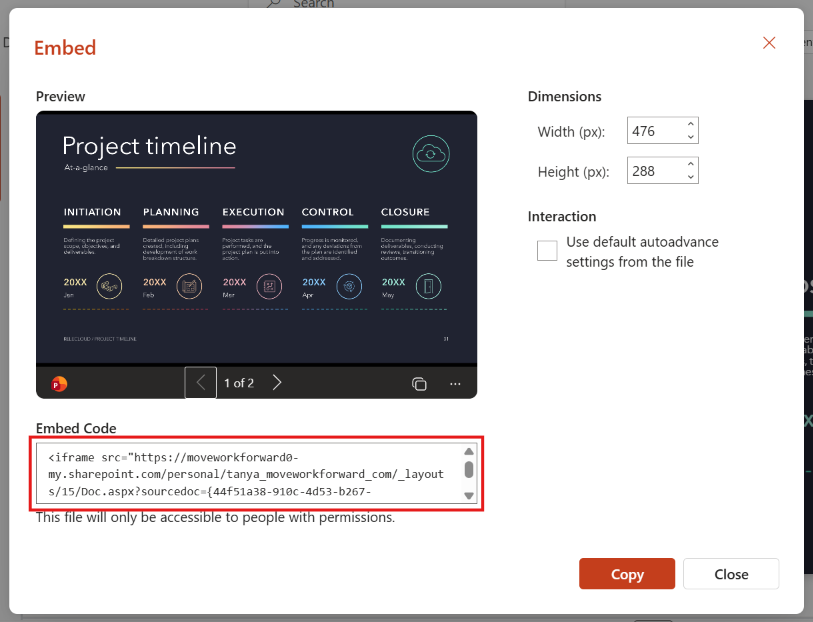Close the Embed dialog with the X icon
The image size is (813, 622).
click(x=769, y=43)
